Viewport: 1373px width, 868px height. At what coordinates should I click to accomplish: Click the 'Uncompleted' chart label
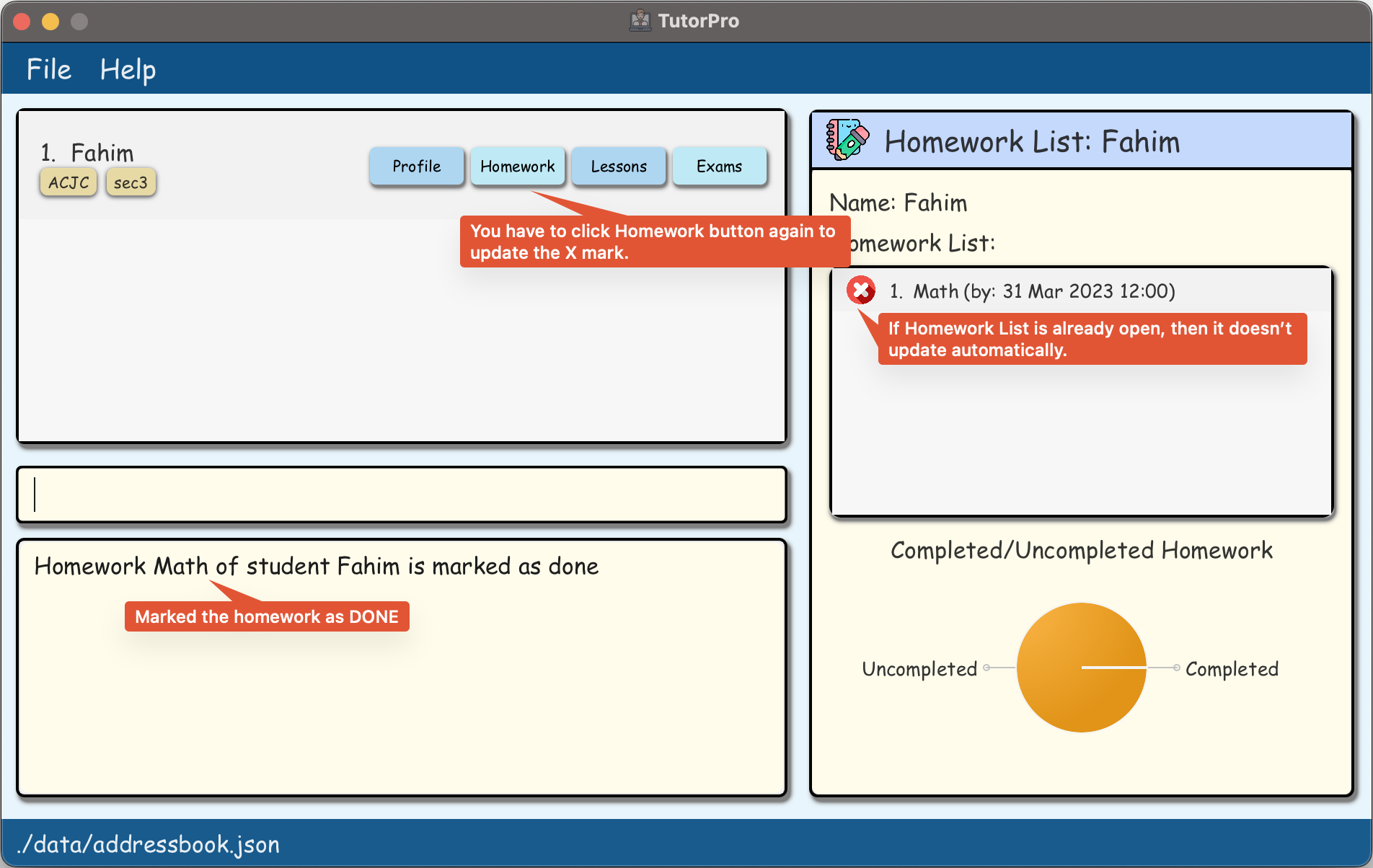919,669
